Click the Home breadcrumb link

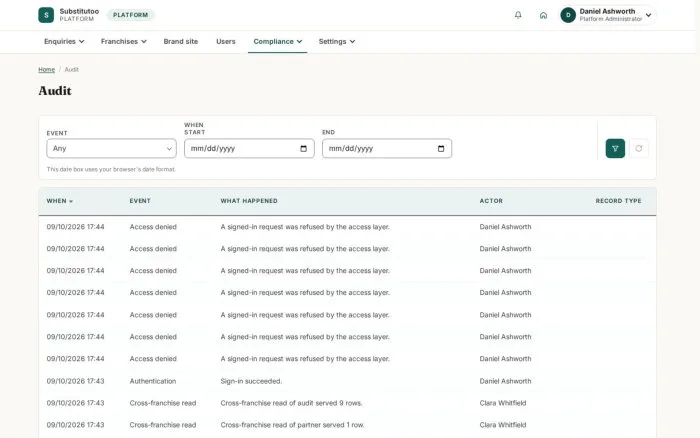click(46, 70)
